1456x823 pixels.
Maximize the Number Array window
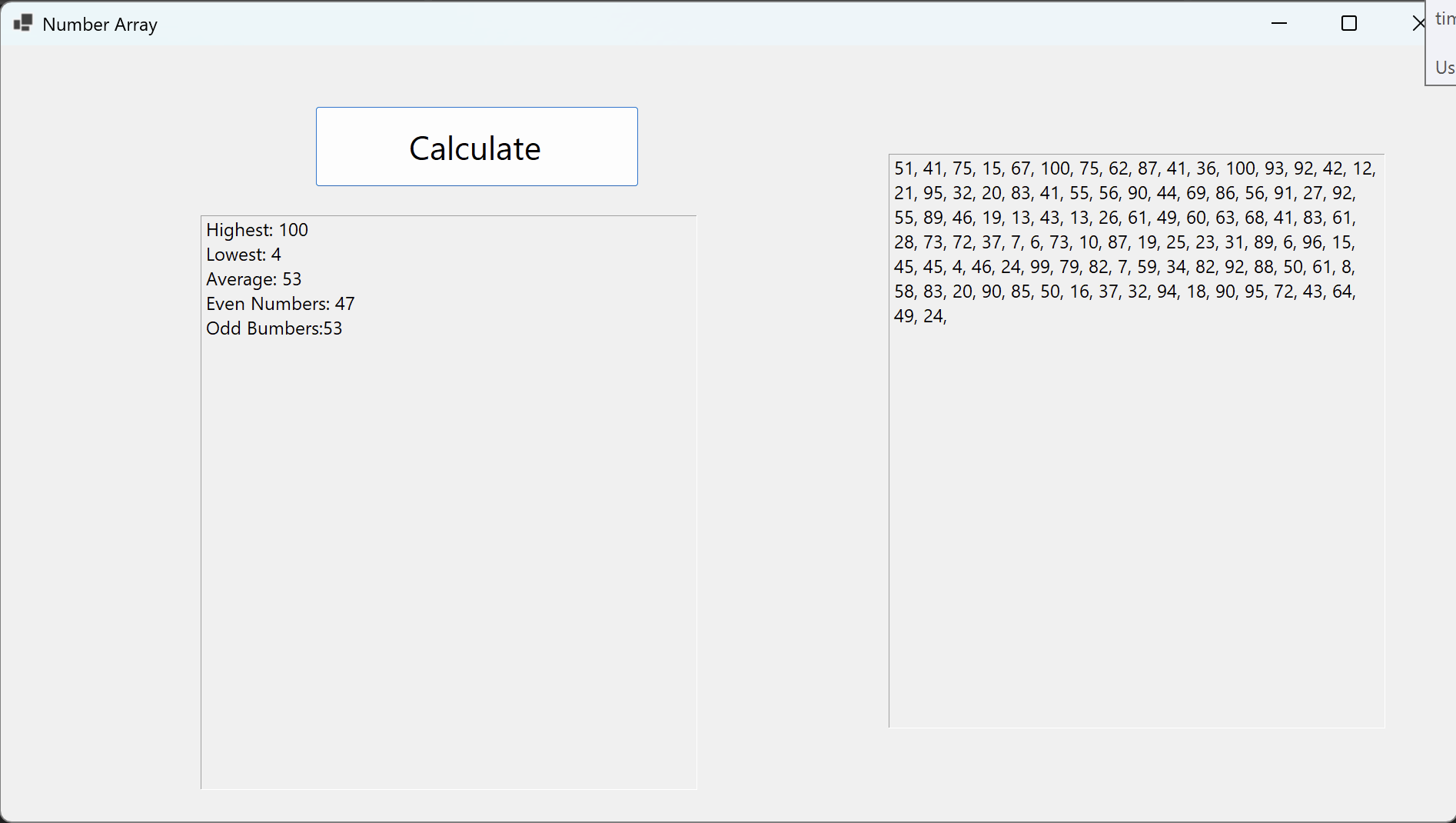1349,24
